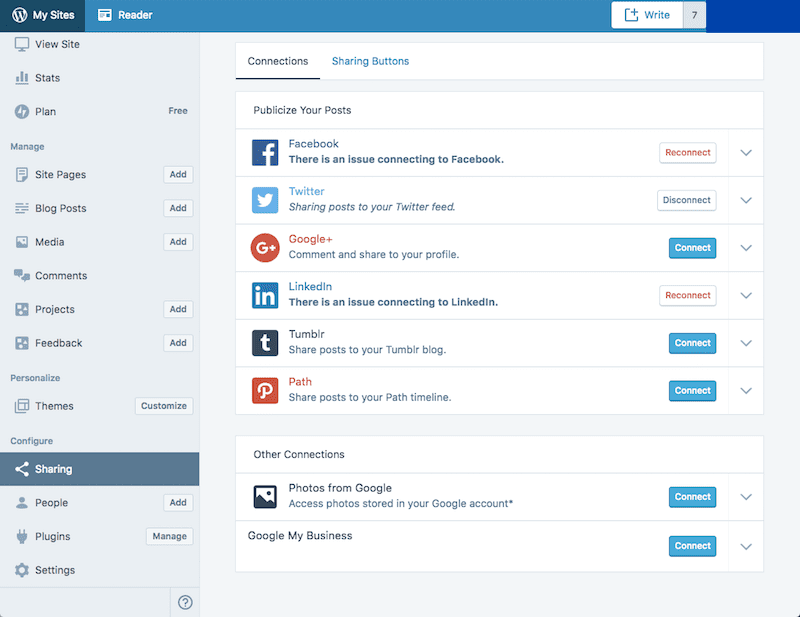
Task: Click the Photos from Google image icon
Action: [x=265, y=497]
